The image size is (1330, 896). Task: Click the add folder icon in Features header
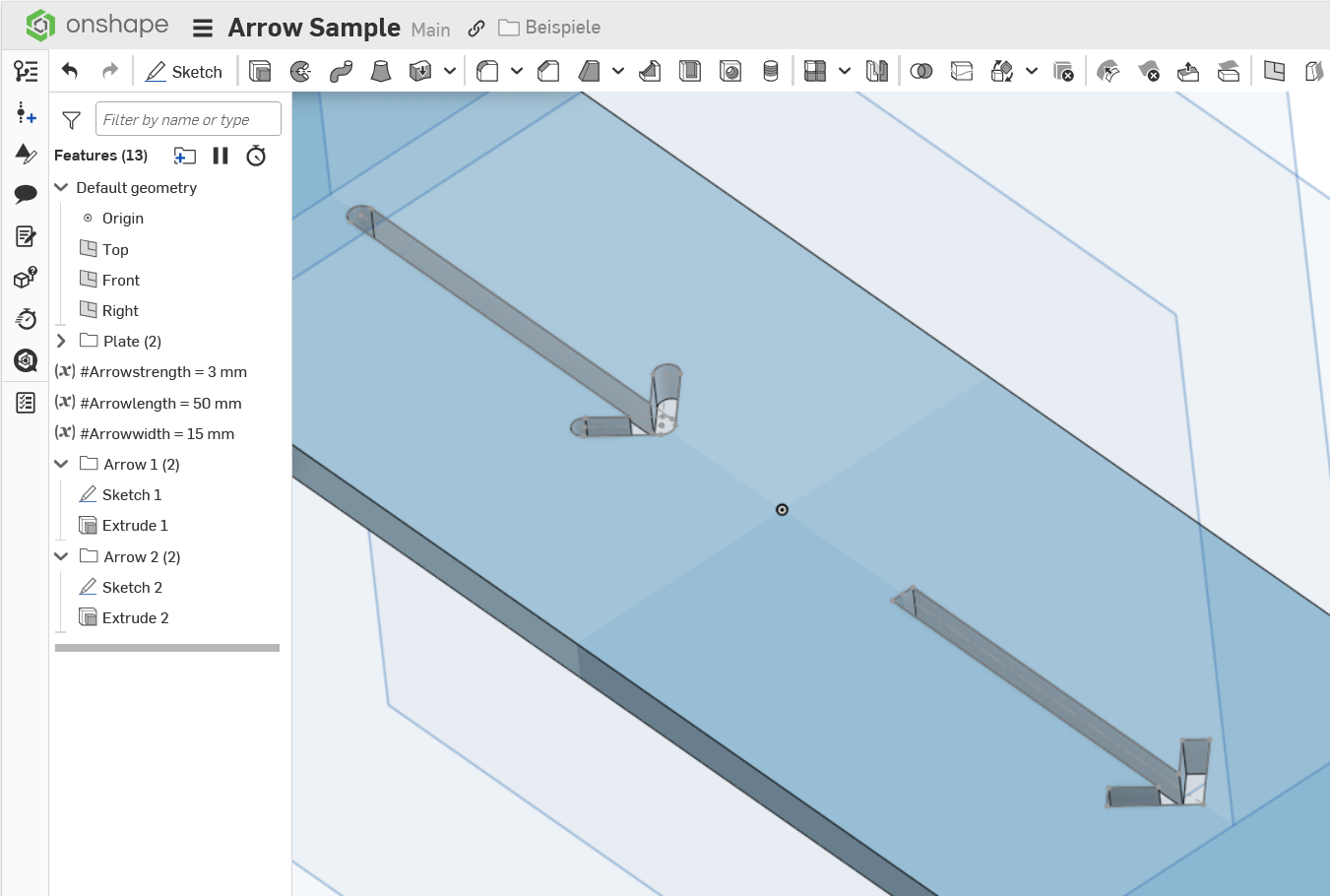point(184,156)
